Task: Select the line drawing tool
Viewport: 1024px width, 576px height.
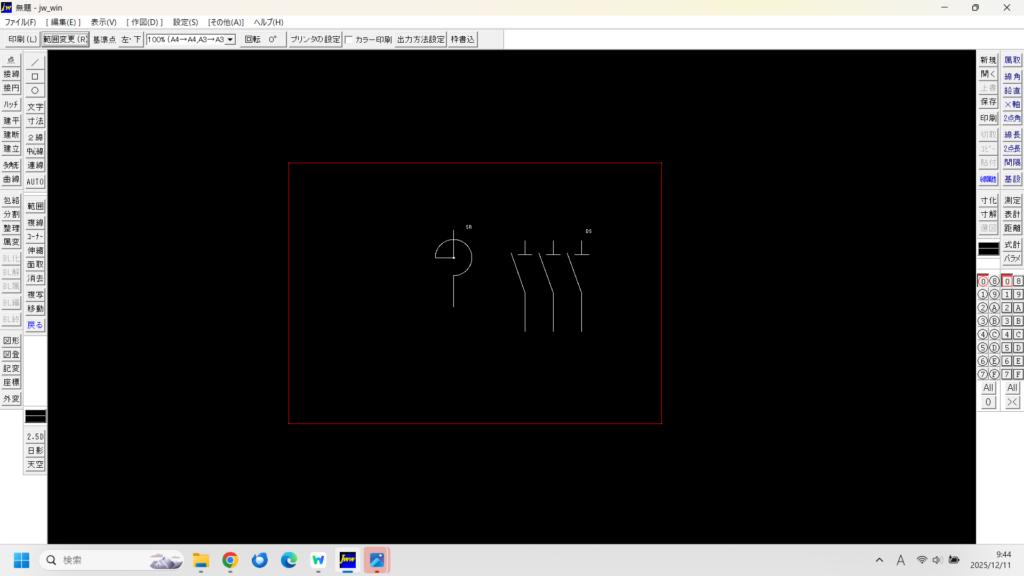Action: 35,62
